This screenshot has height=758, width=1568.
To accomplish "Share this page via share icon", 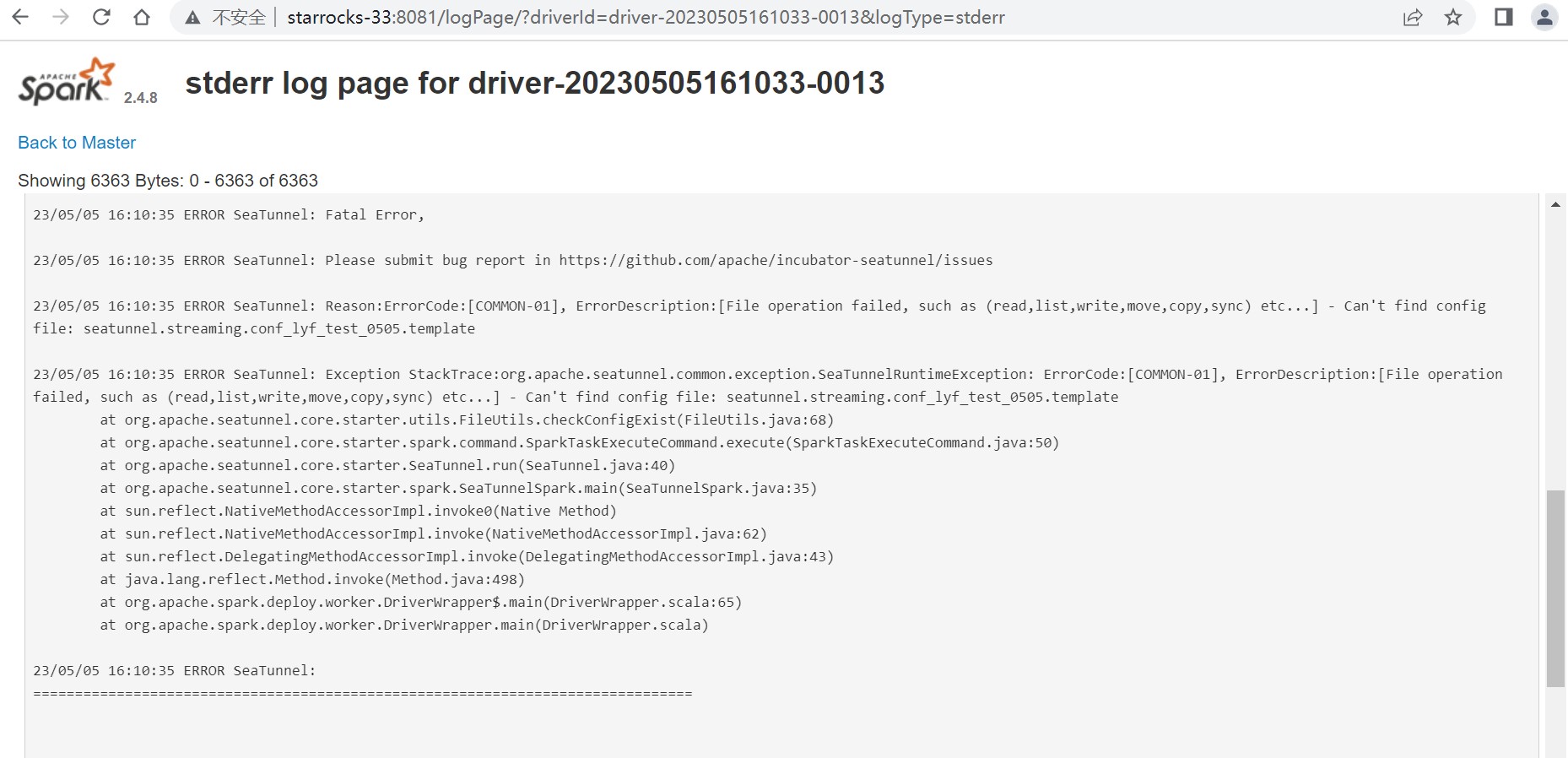I will coord(1413,17).
